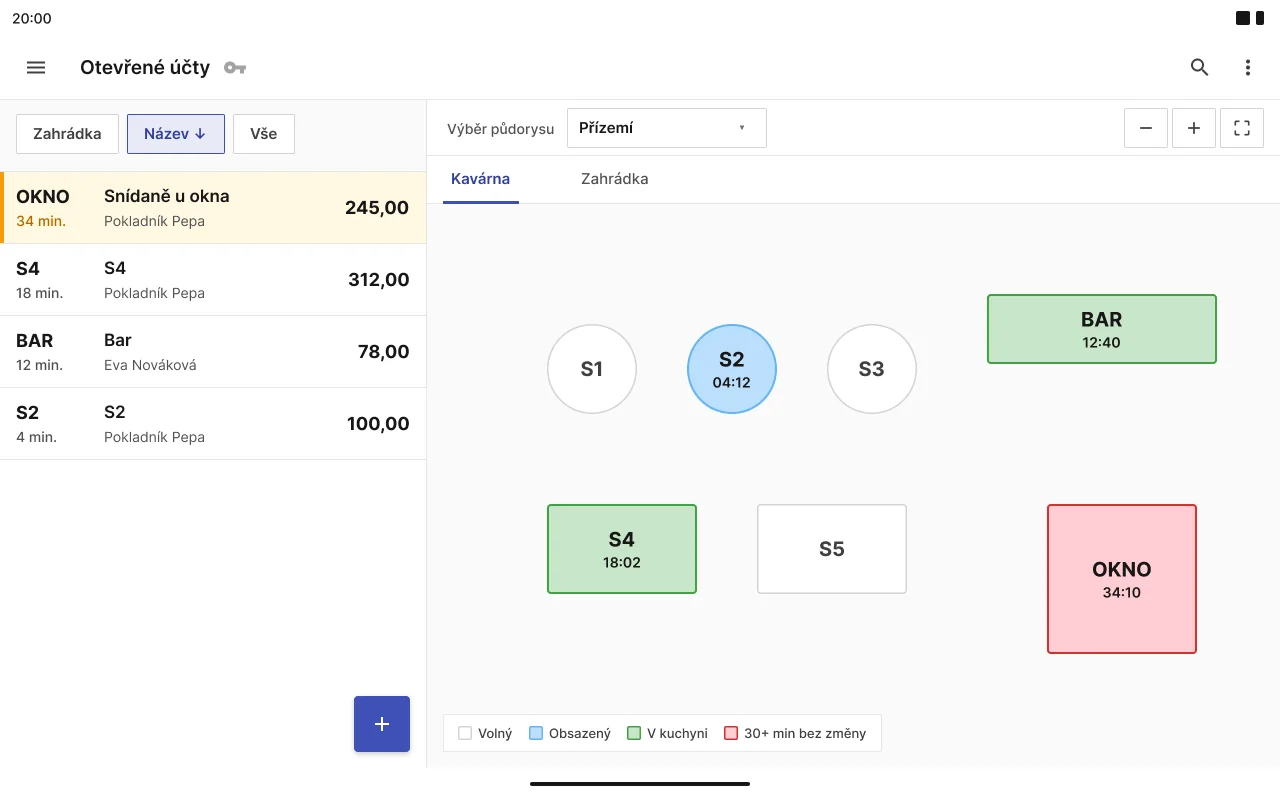The width and height of the screenshot is (1280, 800).
Task: Click the Obsazený legend swatch
Action: pyautogui.click(x=536, y=733)
